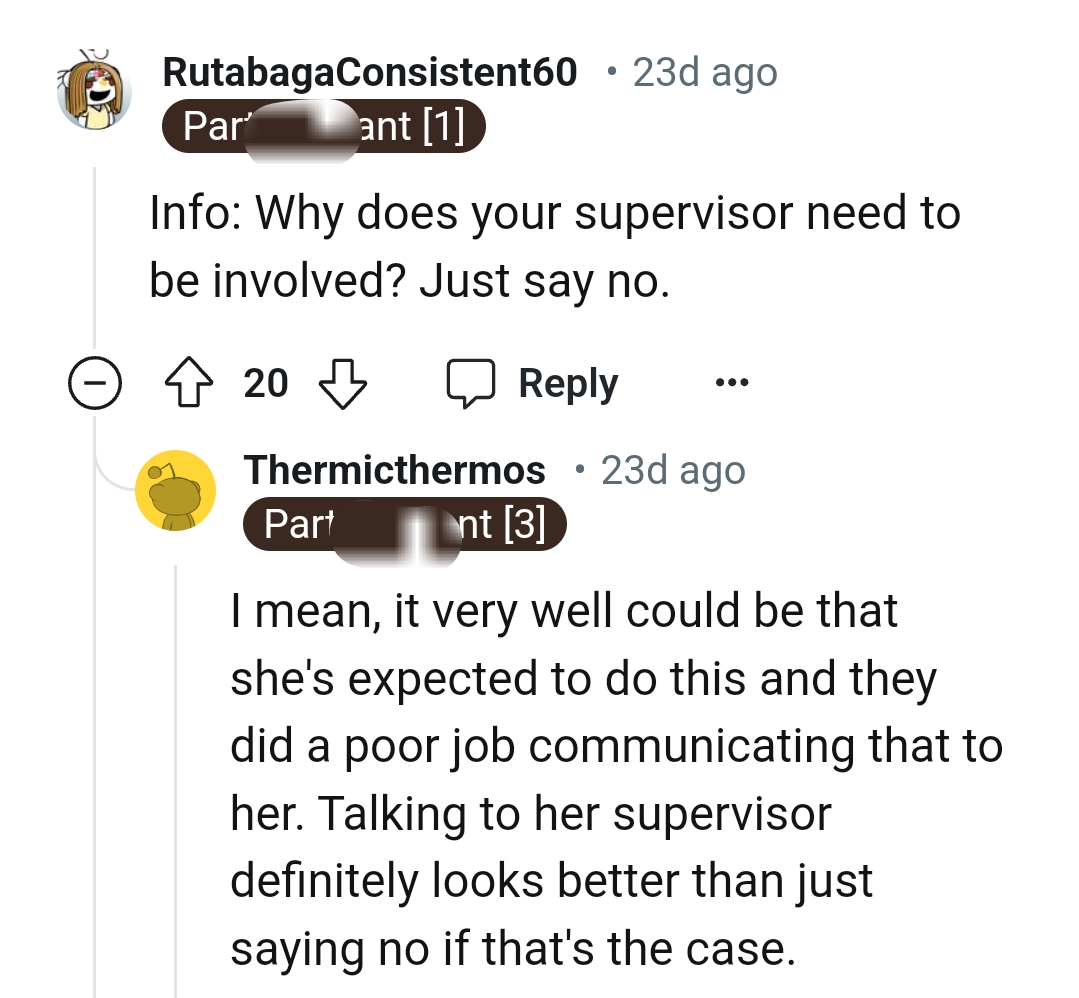Viewport: 1079px width, 998px height.
Task: Click the vote count showing 20
Action: (266, 382)
